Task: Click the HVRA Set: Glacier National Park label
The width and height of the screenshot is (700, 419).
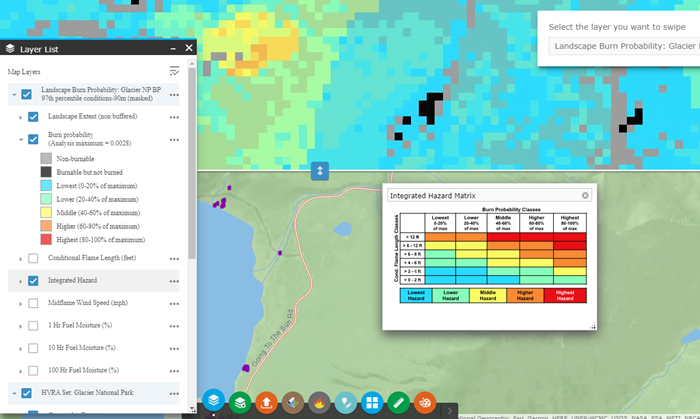Action: pyautogui.click(x=87, y=393)
